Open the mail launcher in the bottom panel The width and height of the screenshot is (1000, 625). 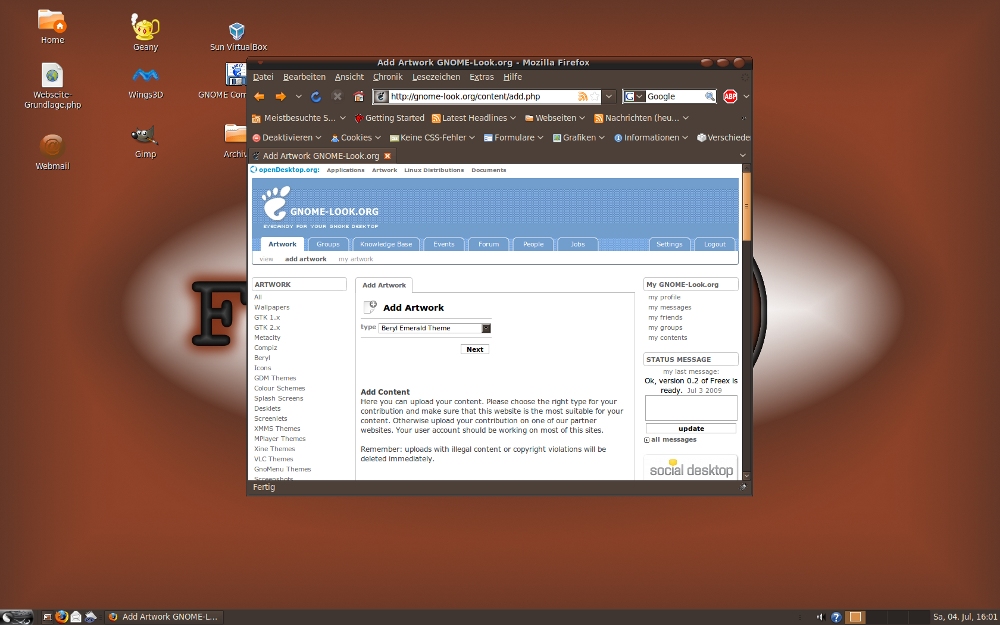point(76,617)
